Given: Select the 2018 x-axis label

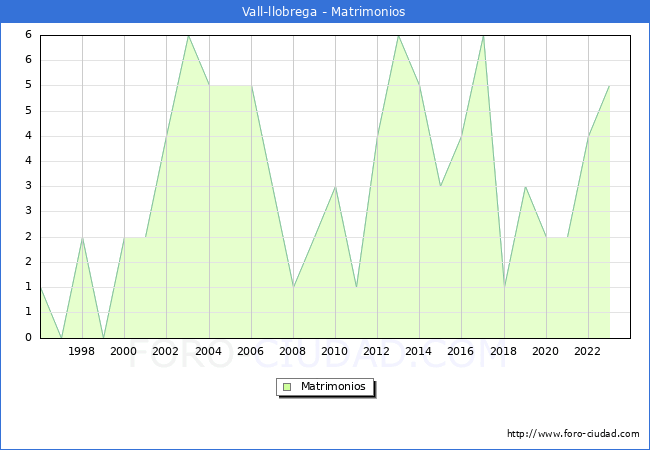Looking at the screenshot, I should [x=503, y=351].
